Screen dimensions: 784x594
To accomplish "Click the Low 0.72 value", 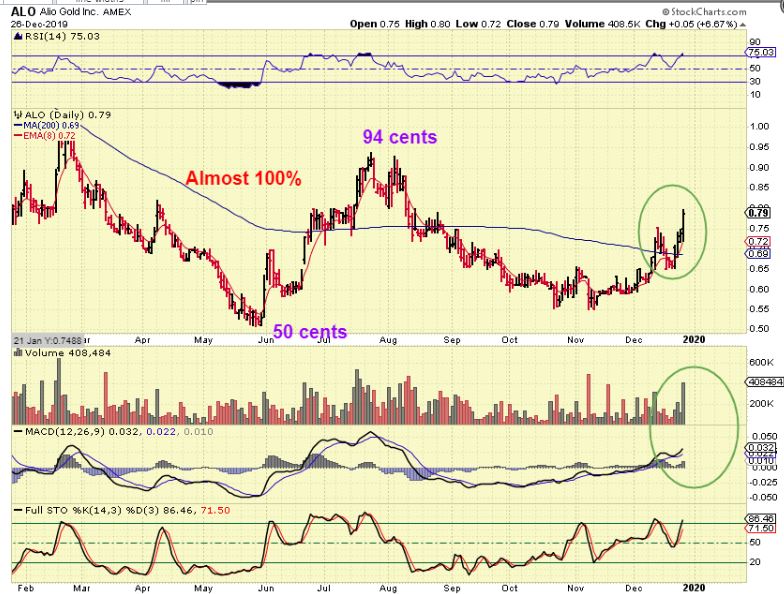I will (478, 24).
